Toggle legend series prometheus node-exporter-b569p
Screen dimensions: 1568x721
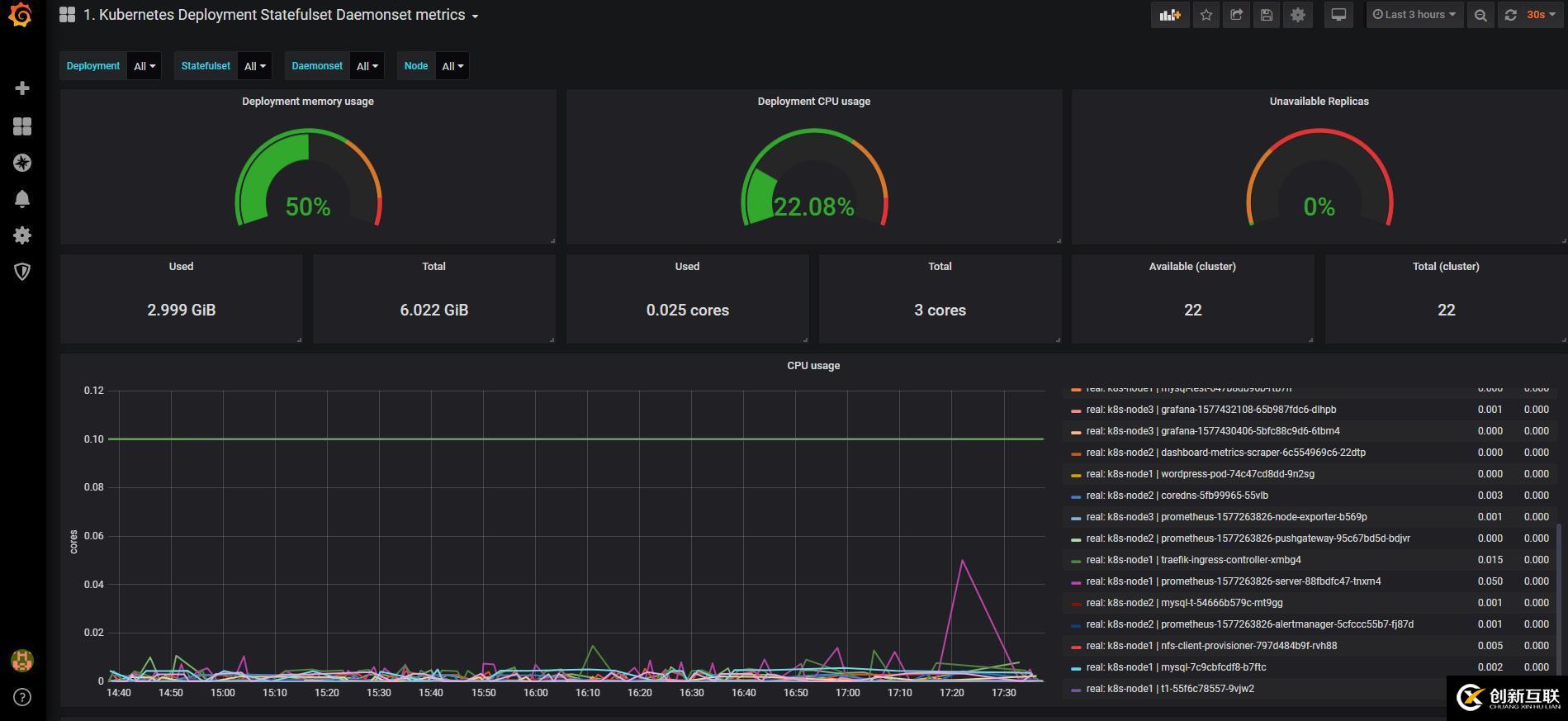coord(1226,517)
